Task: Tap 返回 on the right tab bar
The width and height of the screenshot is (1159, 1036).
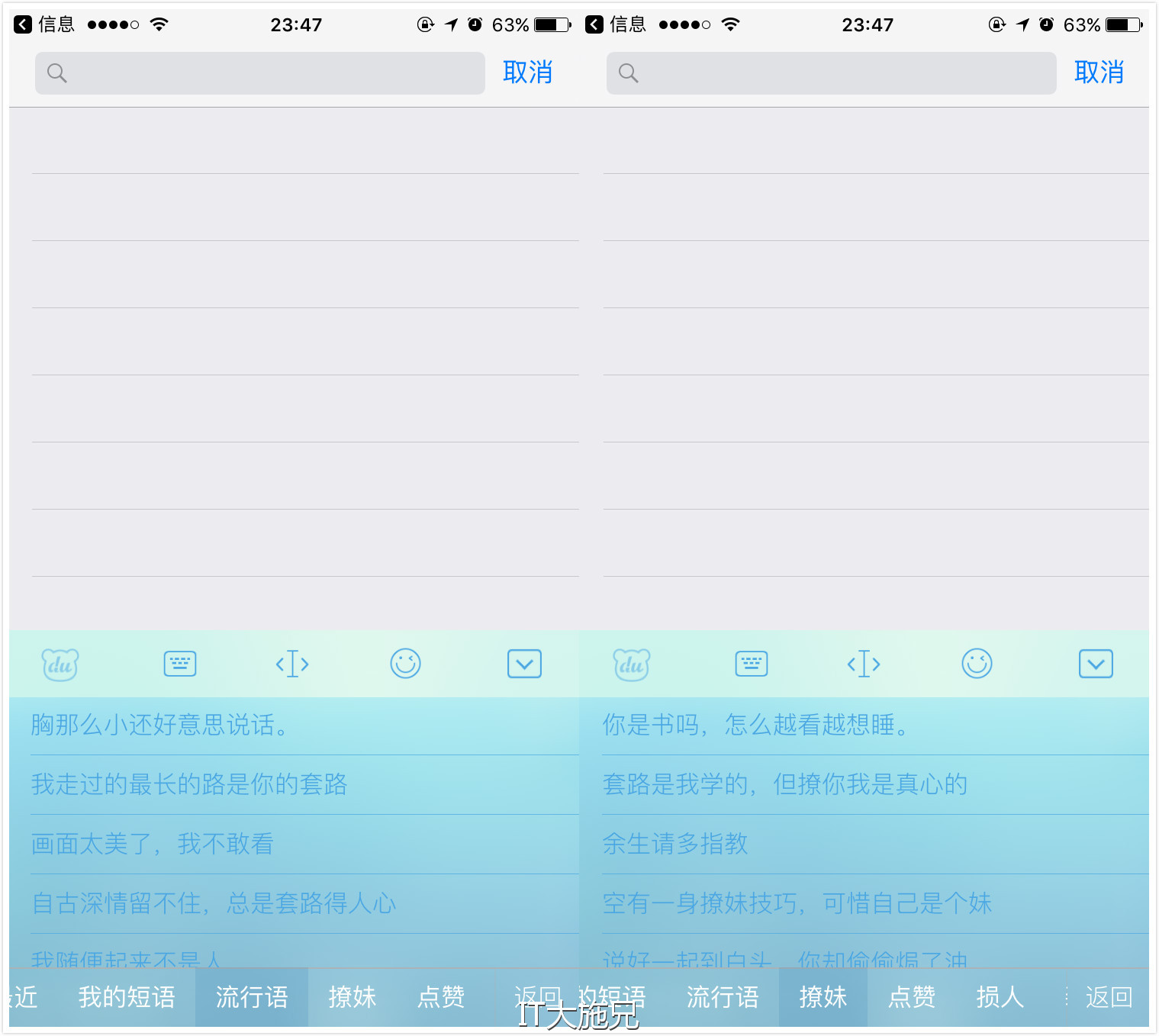Action: (x=1109, y=997)
